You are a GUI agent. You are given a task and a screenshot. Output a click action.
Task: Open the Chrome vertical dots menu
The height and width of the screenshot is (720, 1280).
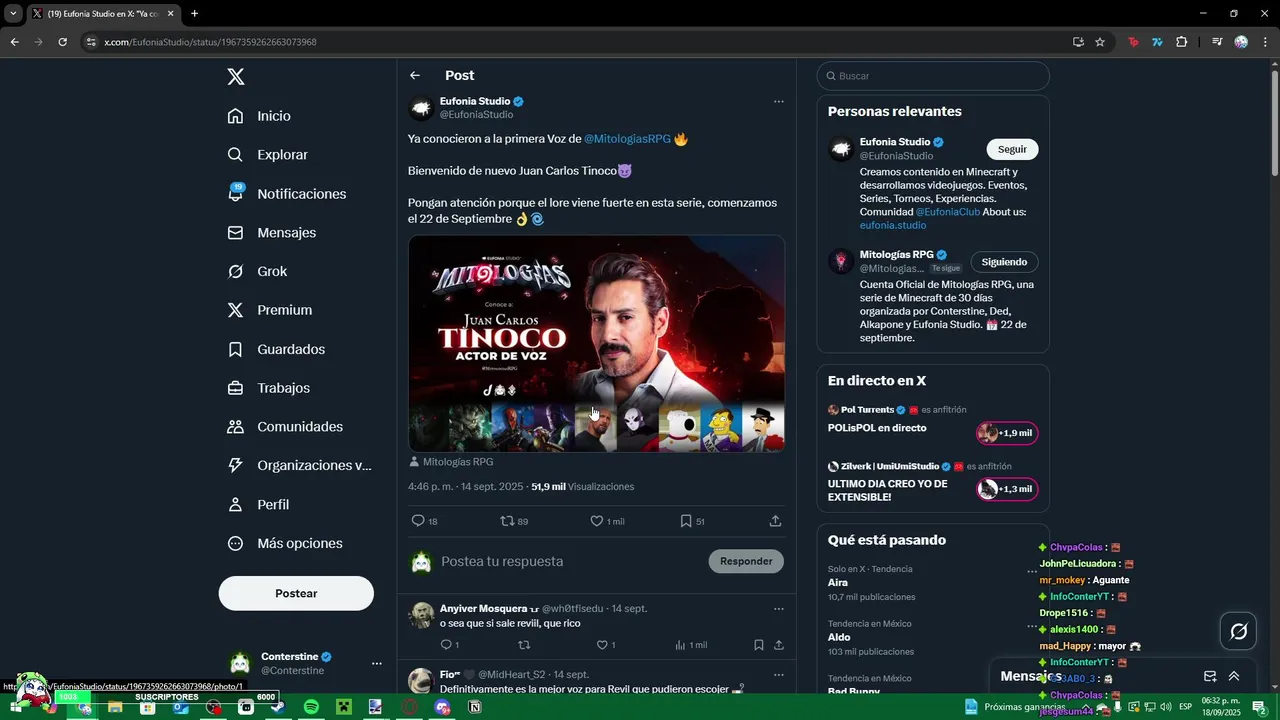pyautogui.click(x=1266, y=42)
